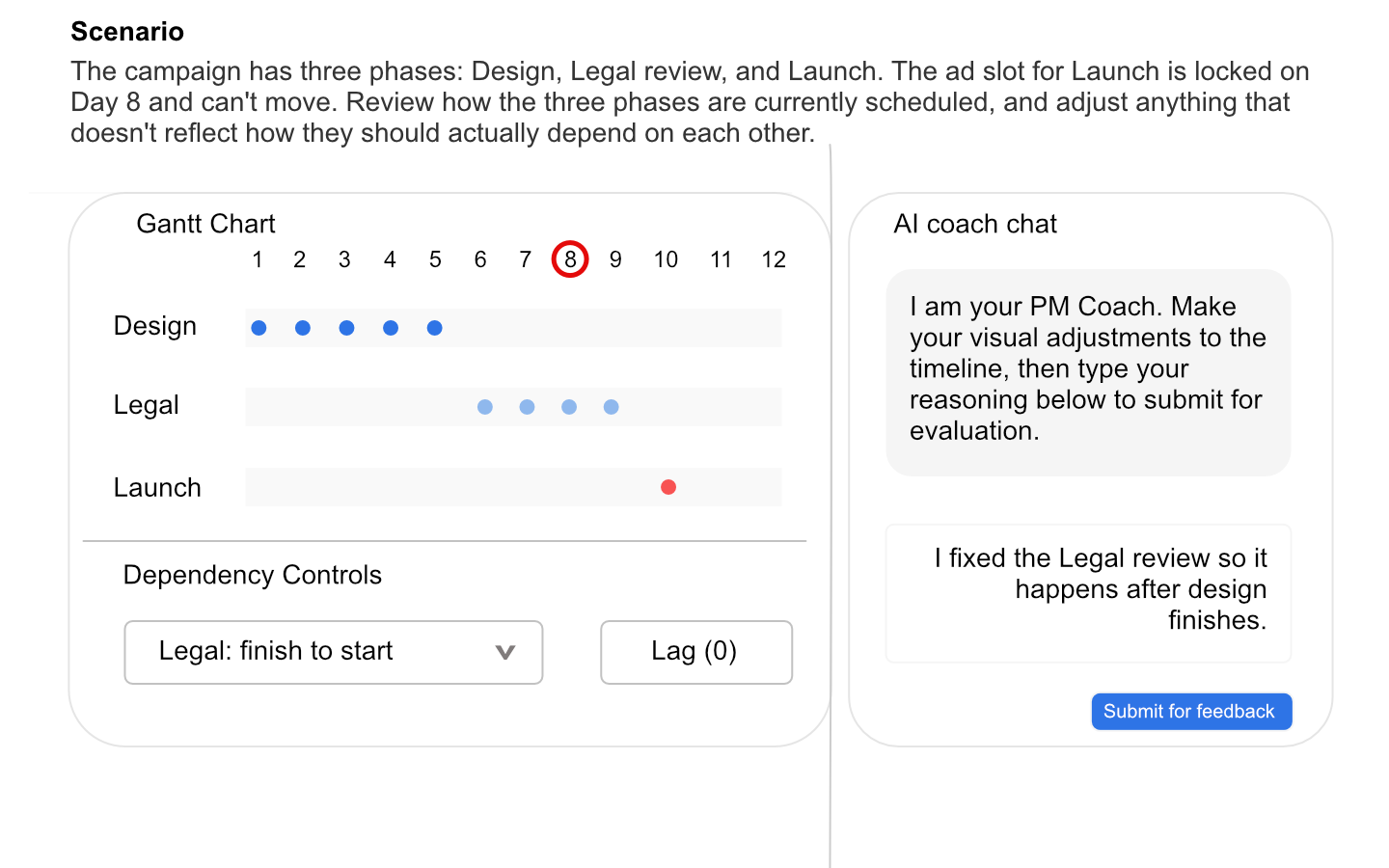
Task: Click the Legal dot on Day 7
Action: [527, 407]
